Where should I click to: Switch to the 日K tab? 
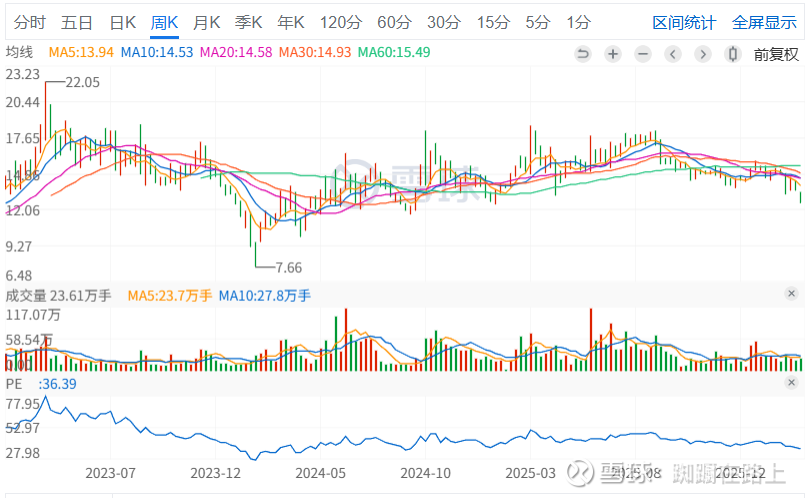[122, 22]
